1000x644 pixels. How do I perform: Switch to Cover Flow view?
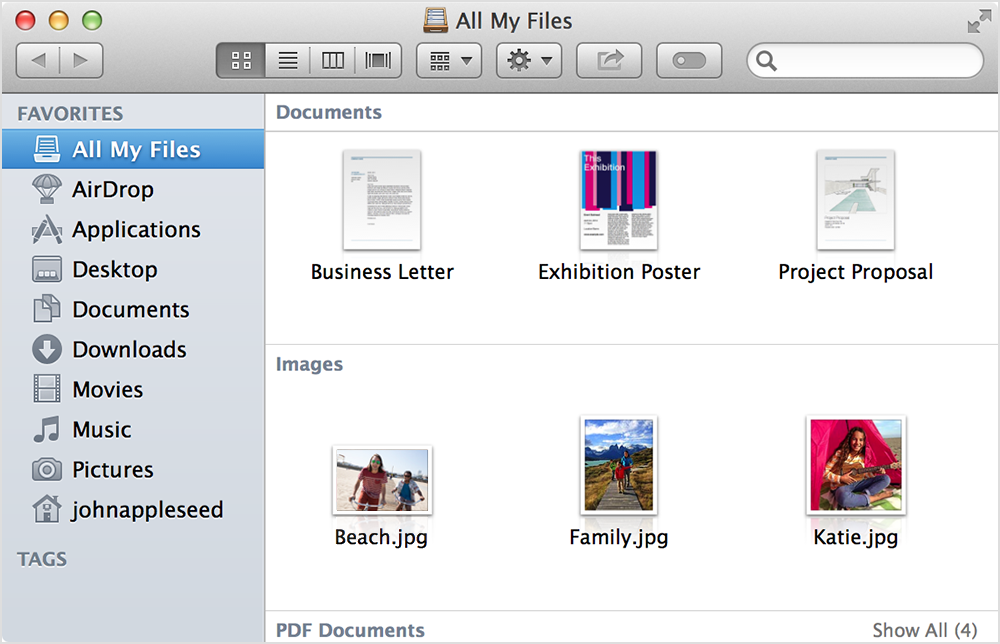[378, 61]
